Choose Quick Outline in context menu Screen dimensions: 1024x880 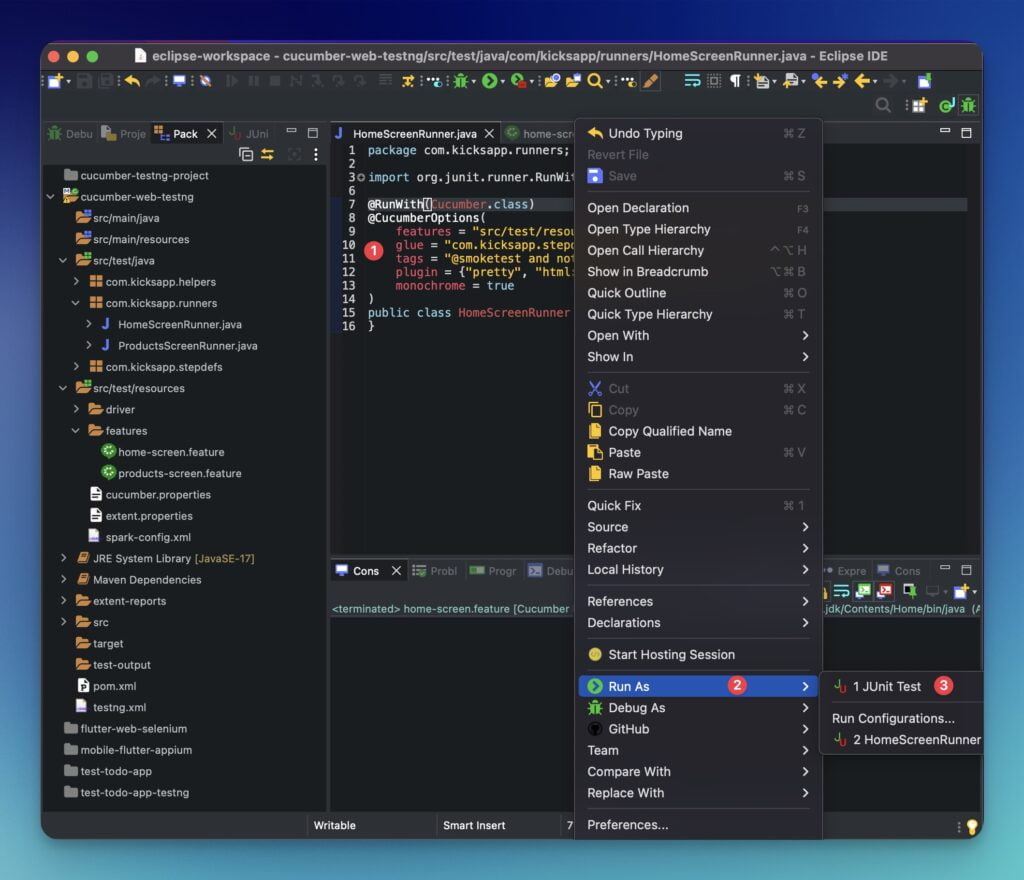[697, 293]
